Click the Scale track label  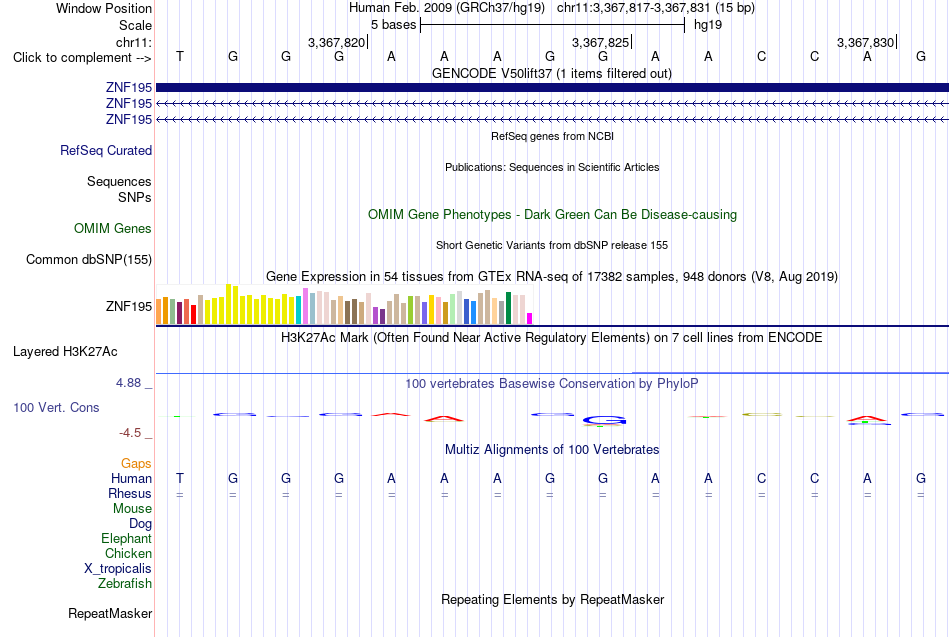pos(135,25)
